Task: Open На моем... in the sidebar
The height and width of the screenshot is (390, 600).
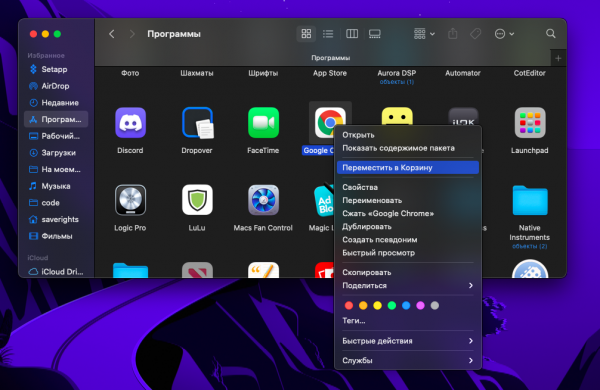Action: [56, 169]
